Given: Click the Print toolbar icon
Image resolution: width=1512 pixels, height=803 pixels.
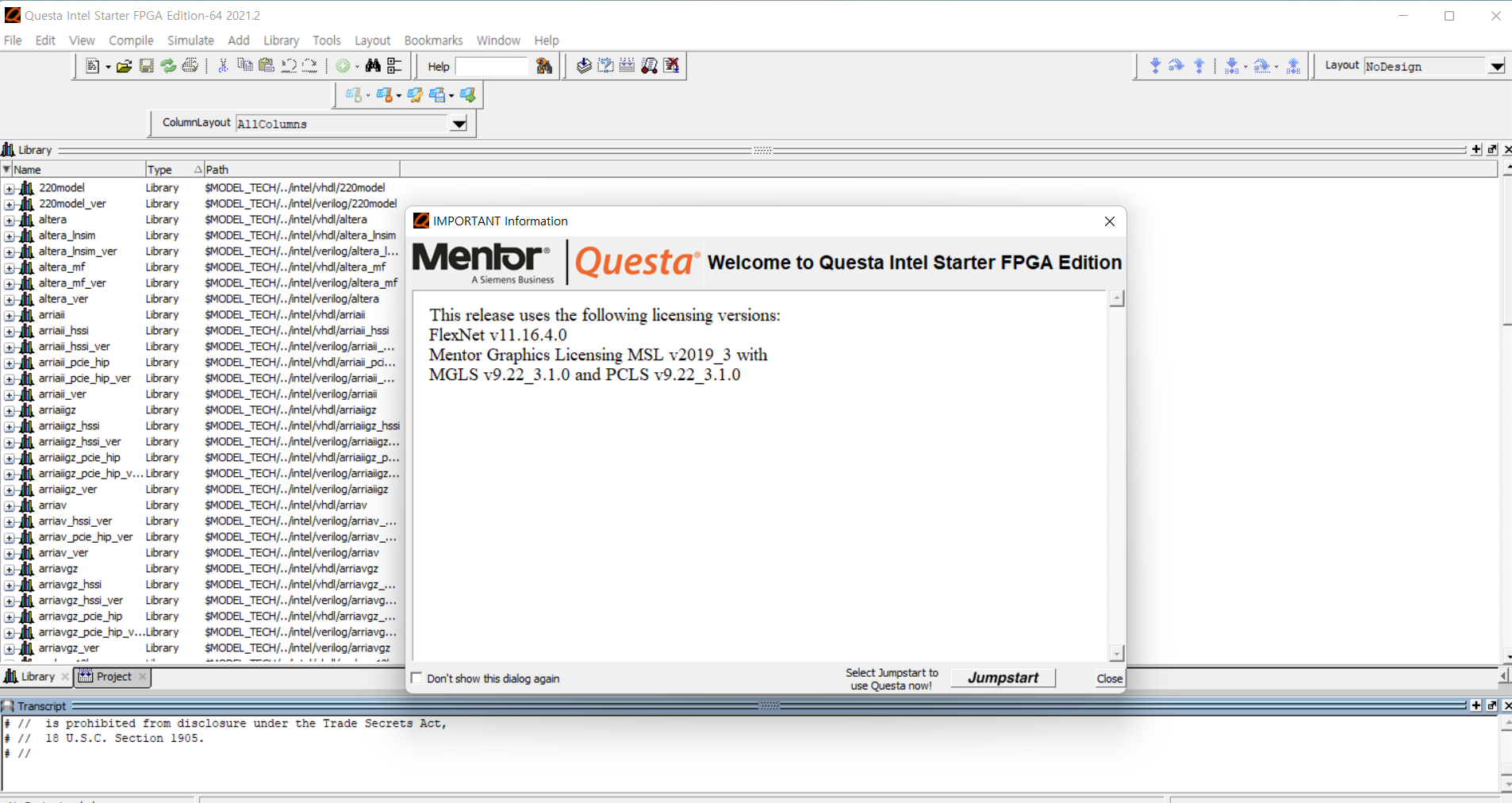Looking at the screenshot, I should 190,66.
